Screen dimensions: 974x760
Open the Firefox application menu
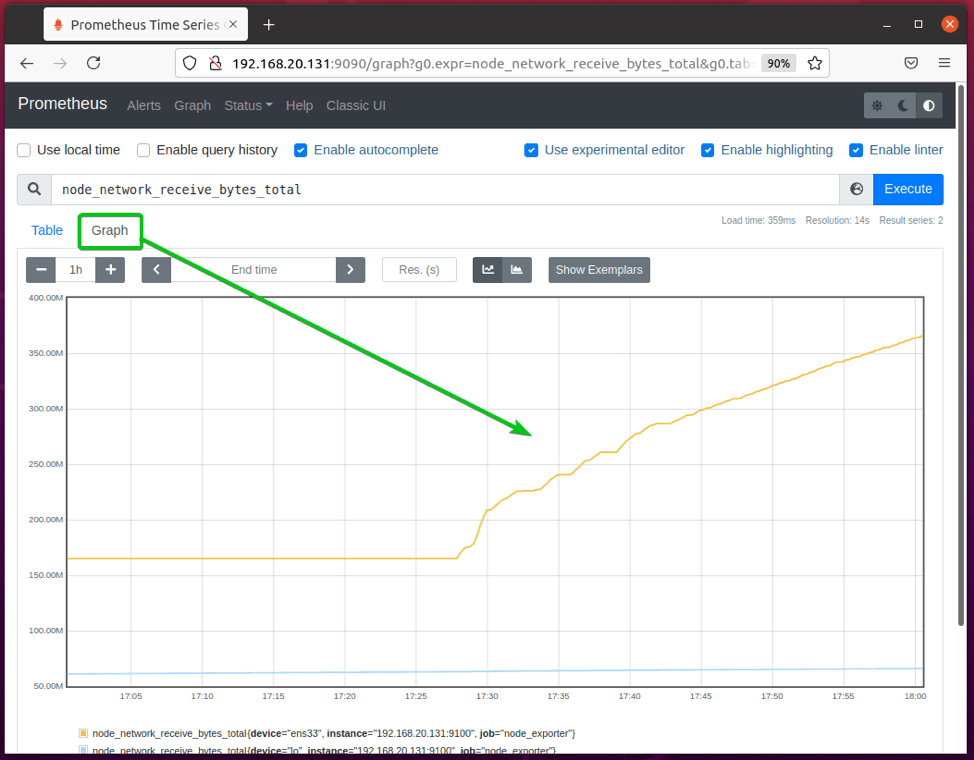[x=944, y=63]
